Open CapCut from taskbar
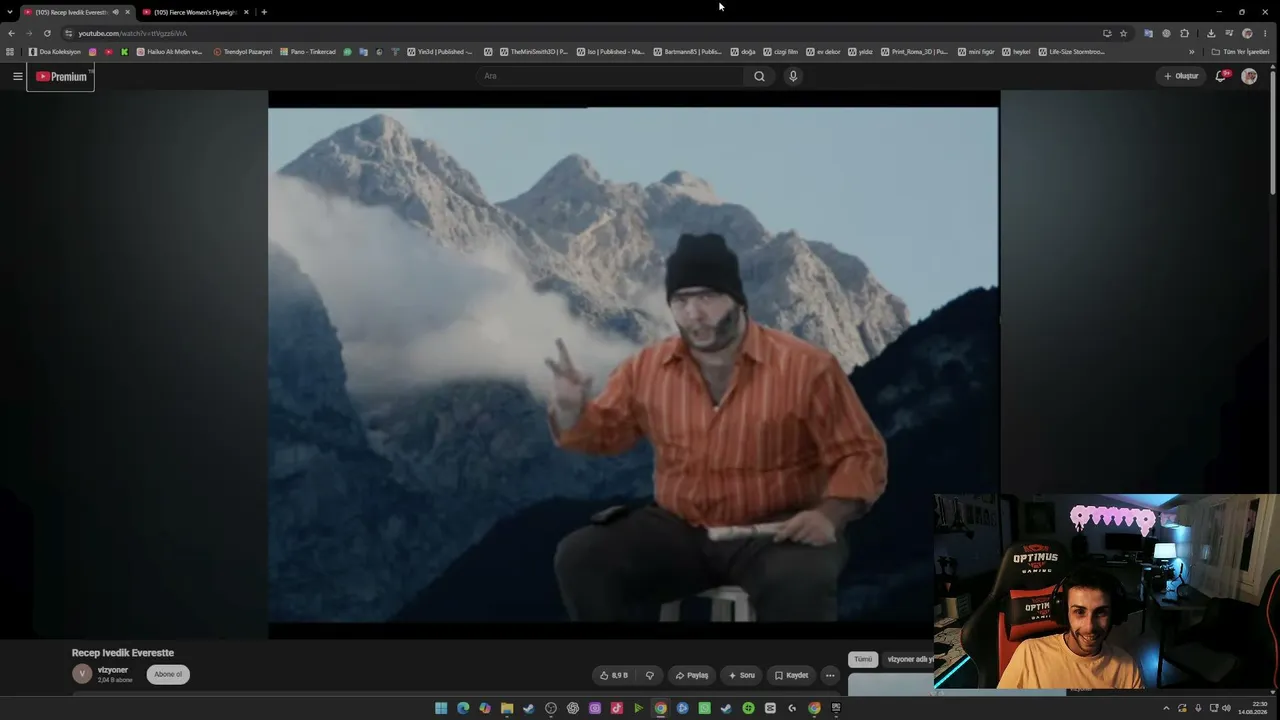Screen dimensions: 1280x720 click(x=770, y=708)
